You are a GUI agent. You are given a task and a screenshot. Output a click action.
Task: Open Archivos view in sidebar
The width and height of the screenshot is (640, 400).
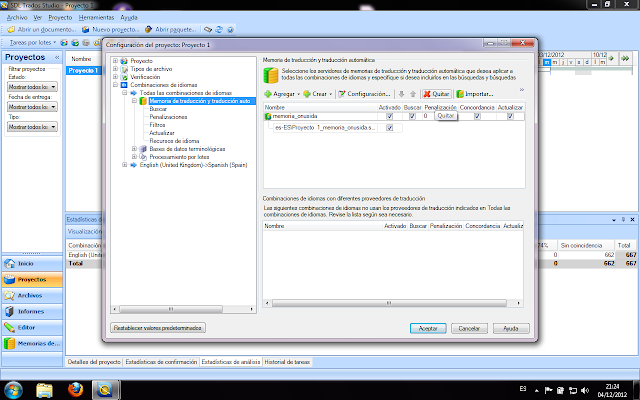32,296
